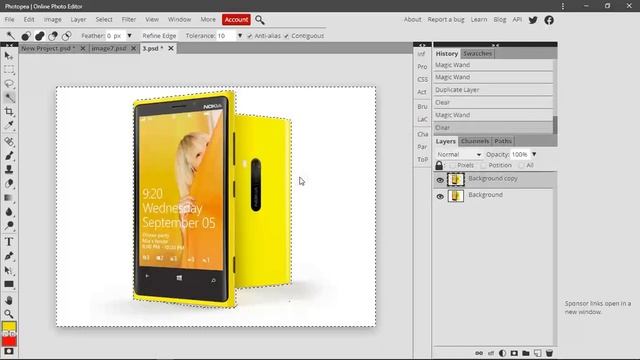The width and height of the screenshot is (640, 360).
Task: Select the Rectangle shape tool
Action: pyautogui.click(x=9, y=284)
